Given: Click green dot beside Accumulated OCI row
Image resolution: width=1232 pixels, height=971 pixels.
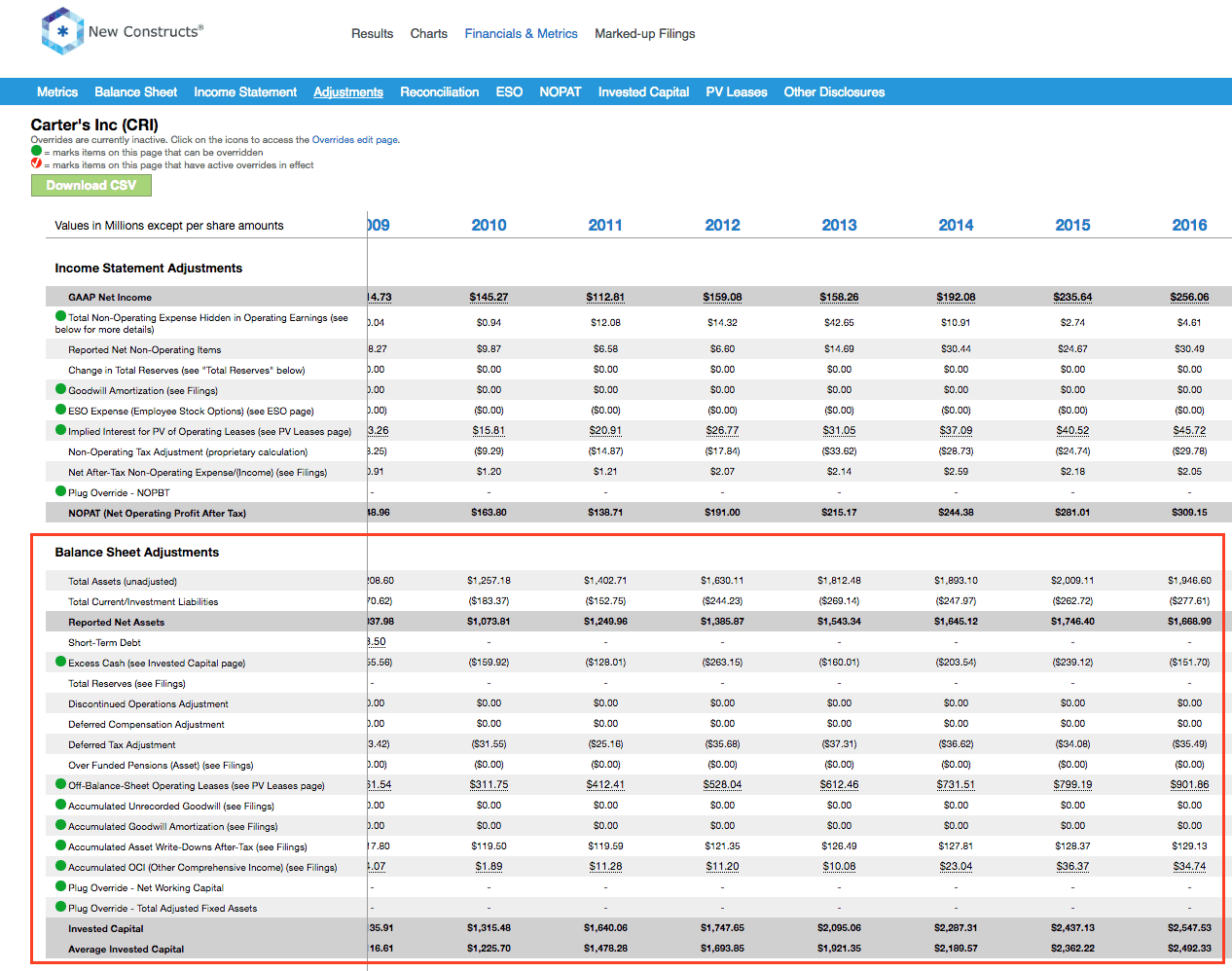Looking at the screenshot, I should 60,866.
